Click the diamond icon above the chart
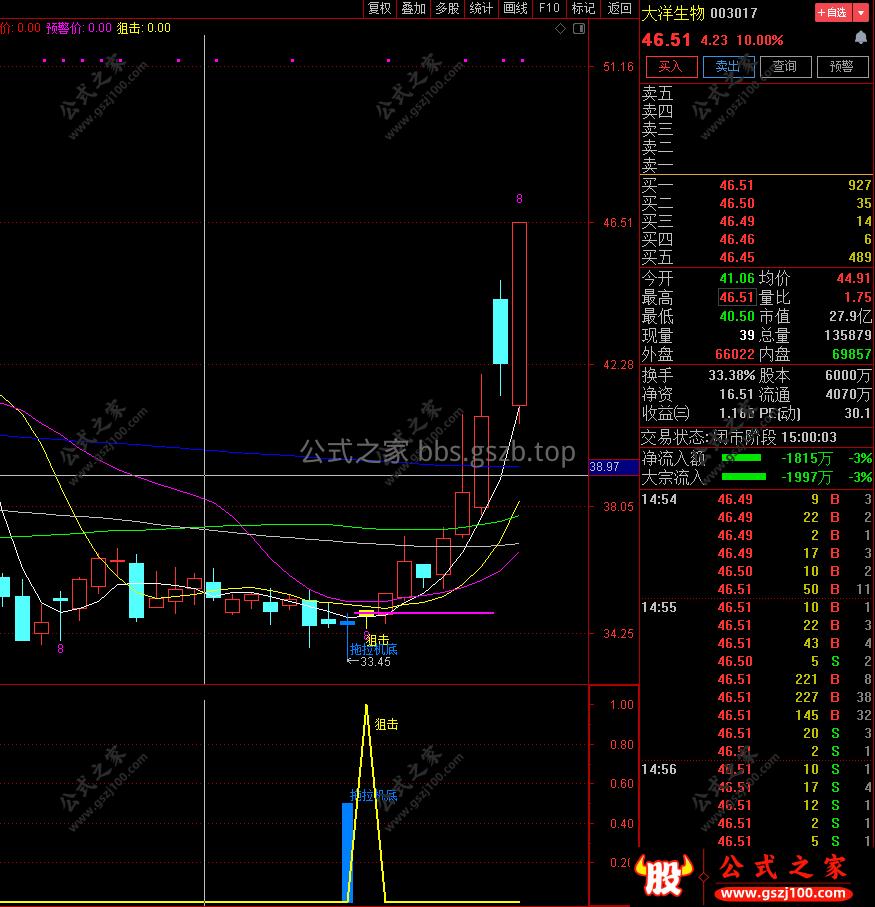 pyautogui.click(x=560, y=28)
